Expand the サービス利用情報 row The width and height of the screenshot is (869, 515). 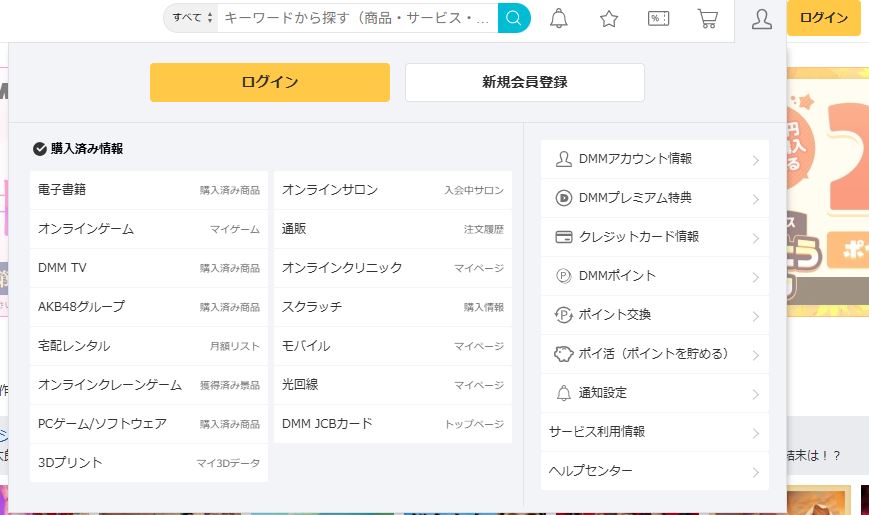tap(654, 432)
